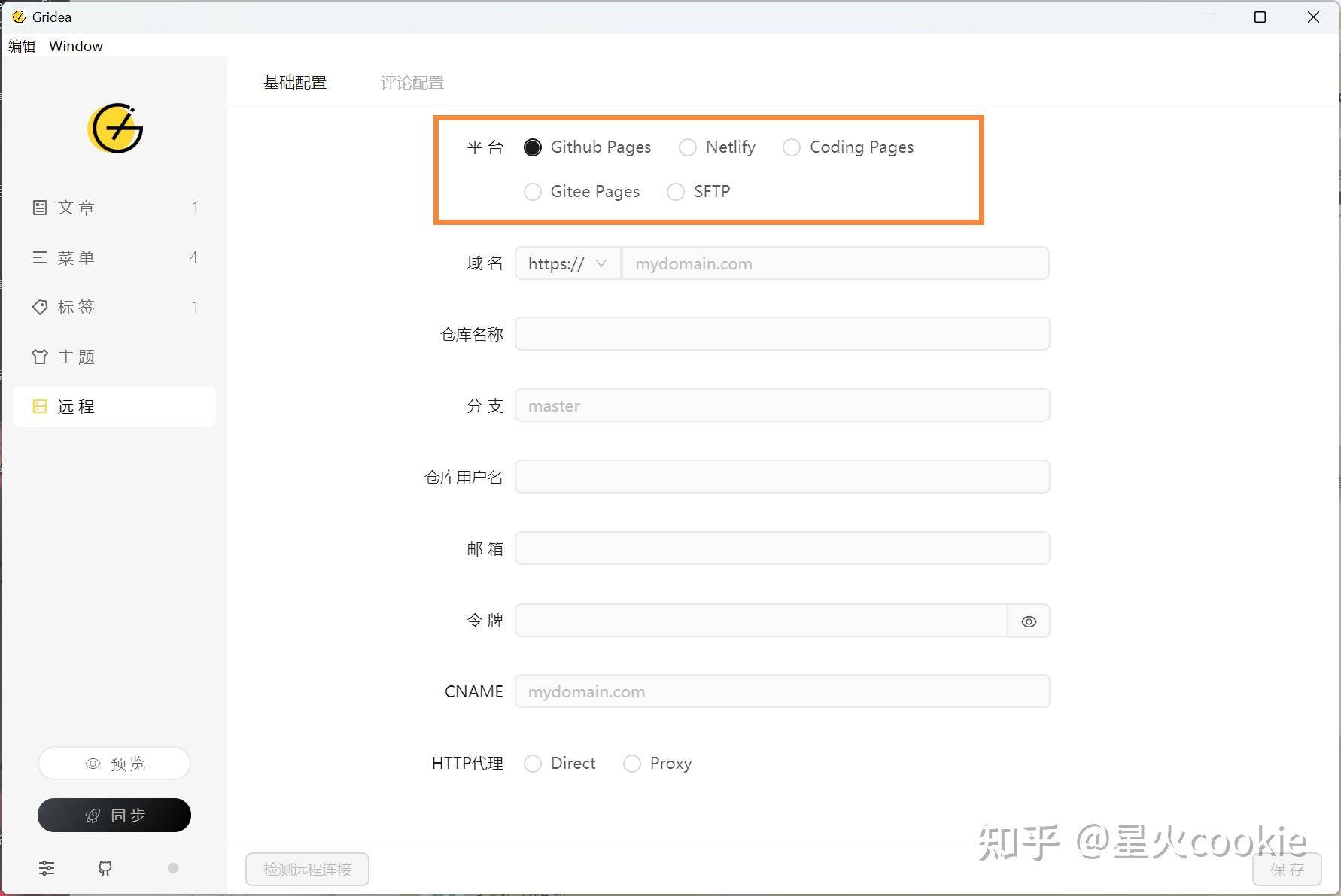Click 检测远程连接 test connection button

point(307,870)
